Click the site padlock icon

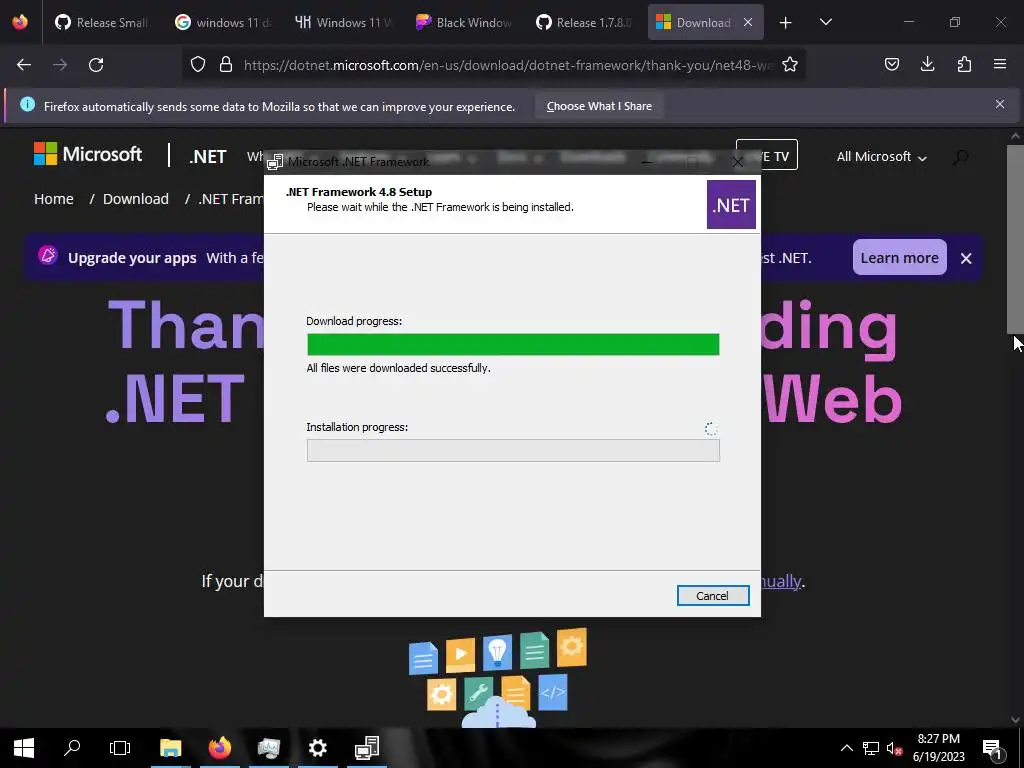click(x=226, y=64)
